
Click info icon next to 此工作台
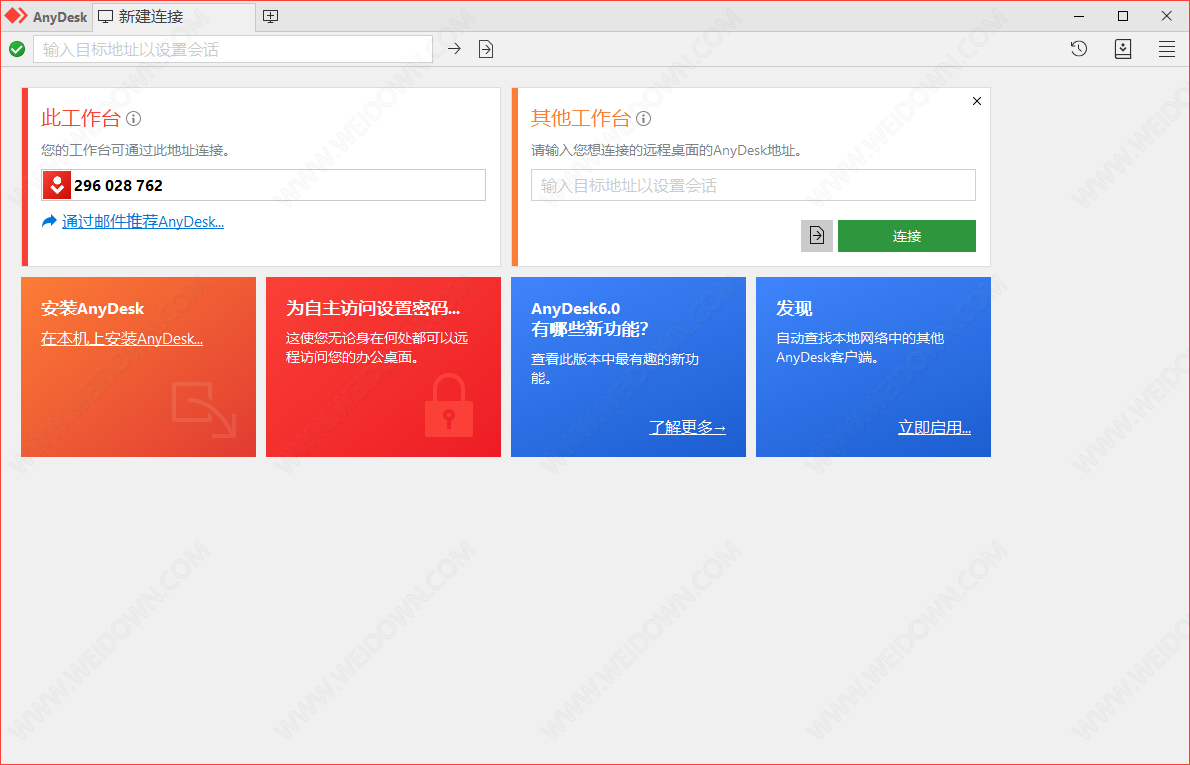(134, 118)
